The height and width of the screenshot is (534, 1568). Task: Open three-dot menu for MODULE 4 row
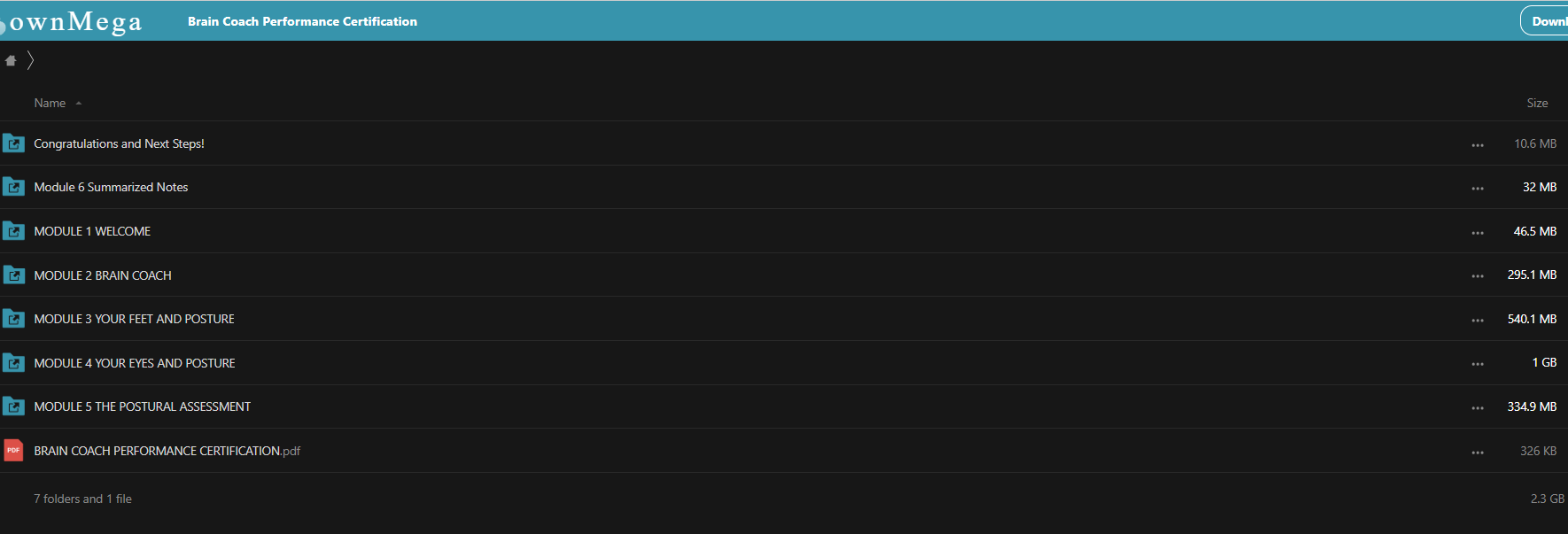(1478, 364)
